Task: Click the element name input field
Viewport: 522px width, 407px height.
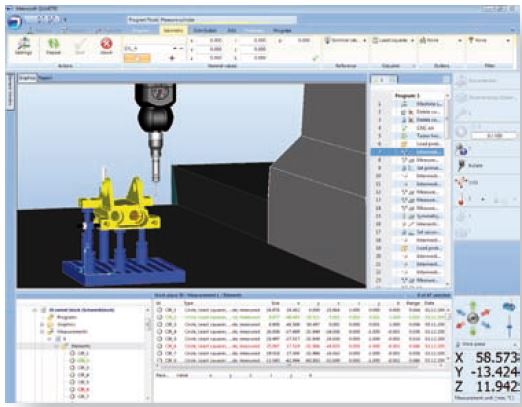Action: click(x=148, y=48)
